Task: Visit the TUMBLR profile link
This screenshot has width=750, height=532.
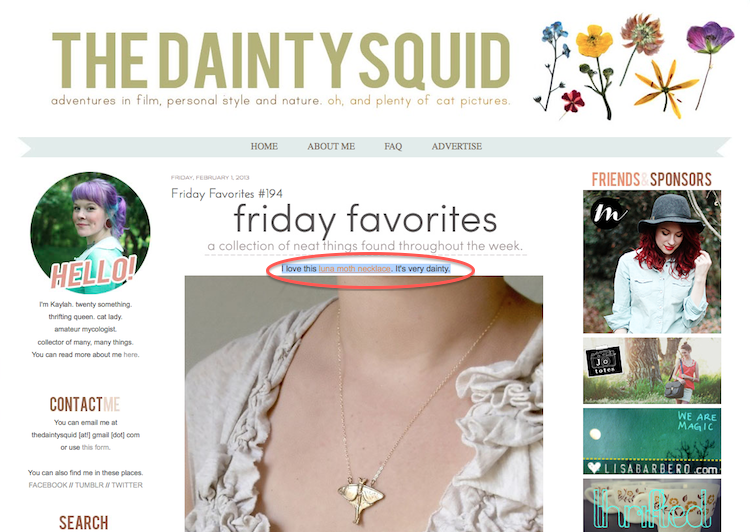Action: pyautogui.click(x=89, y=485)
